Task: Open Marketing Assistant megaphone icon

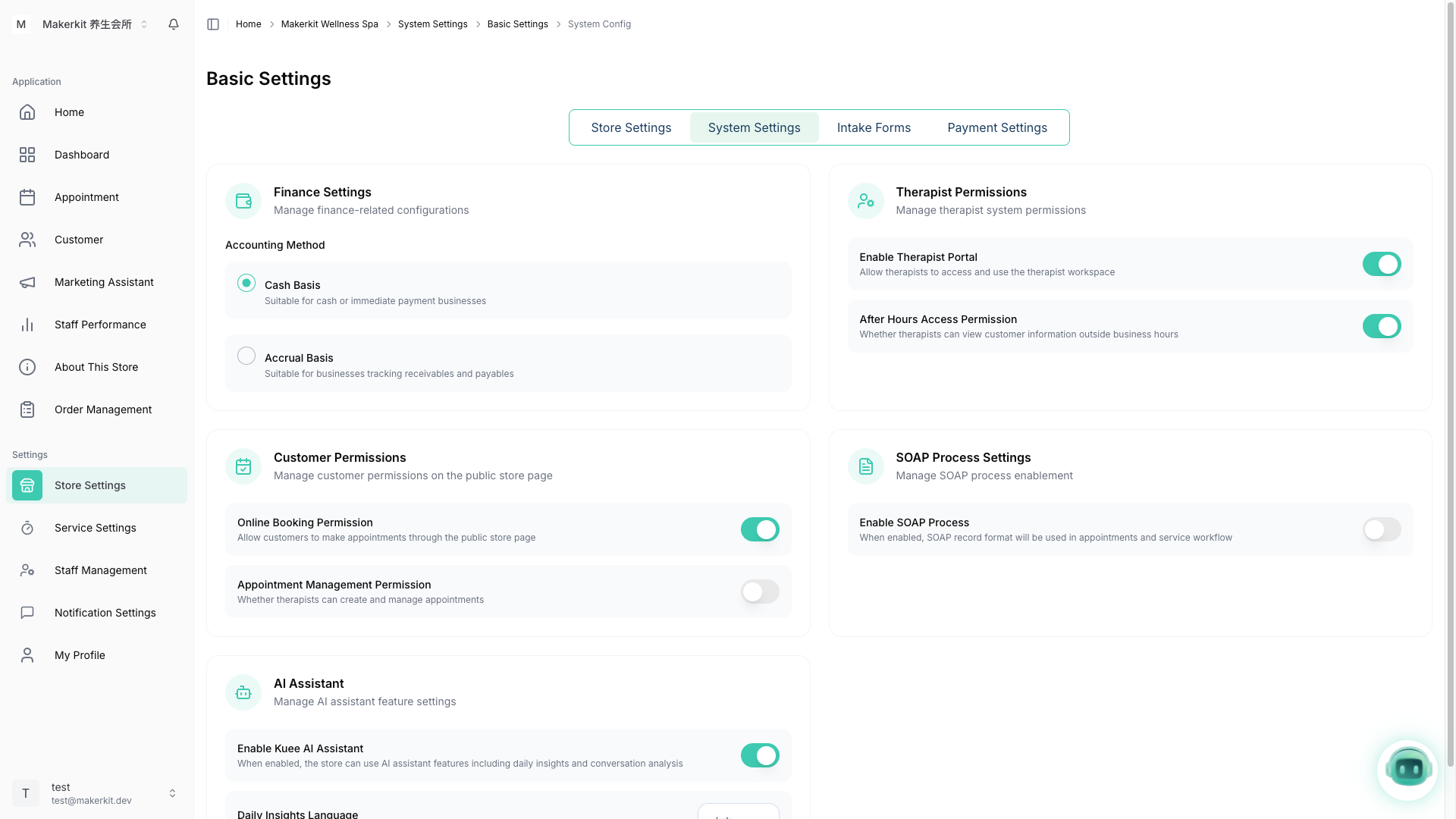Action: [27, 282]
